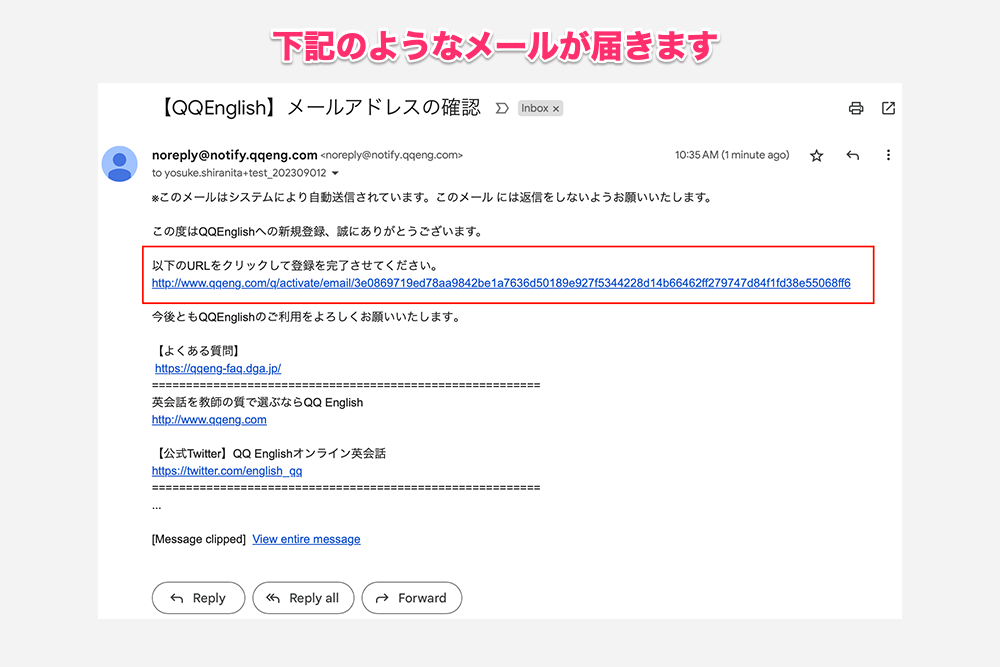Viewport: 1000px width, 667px height.
Task: Click the [Message clipped] text
Action: 198,539
